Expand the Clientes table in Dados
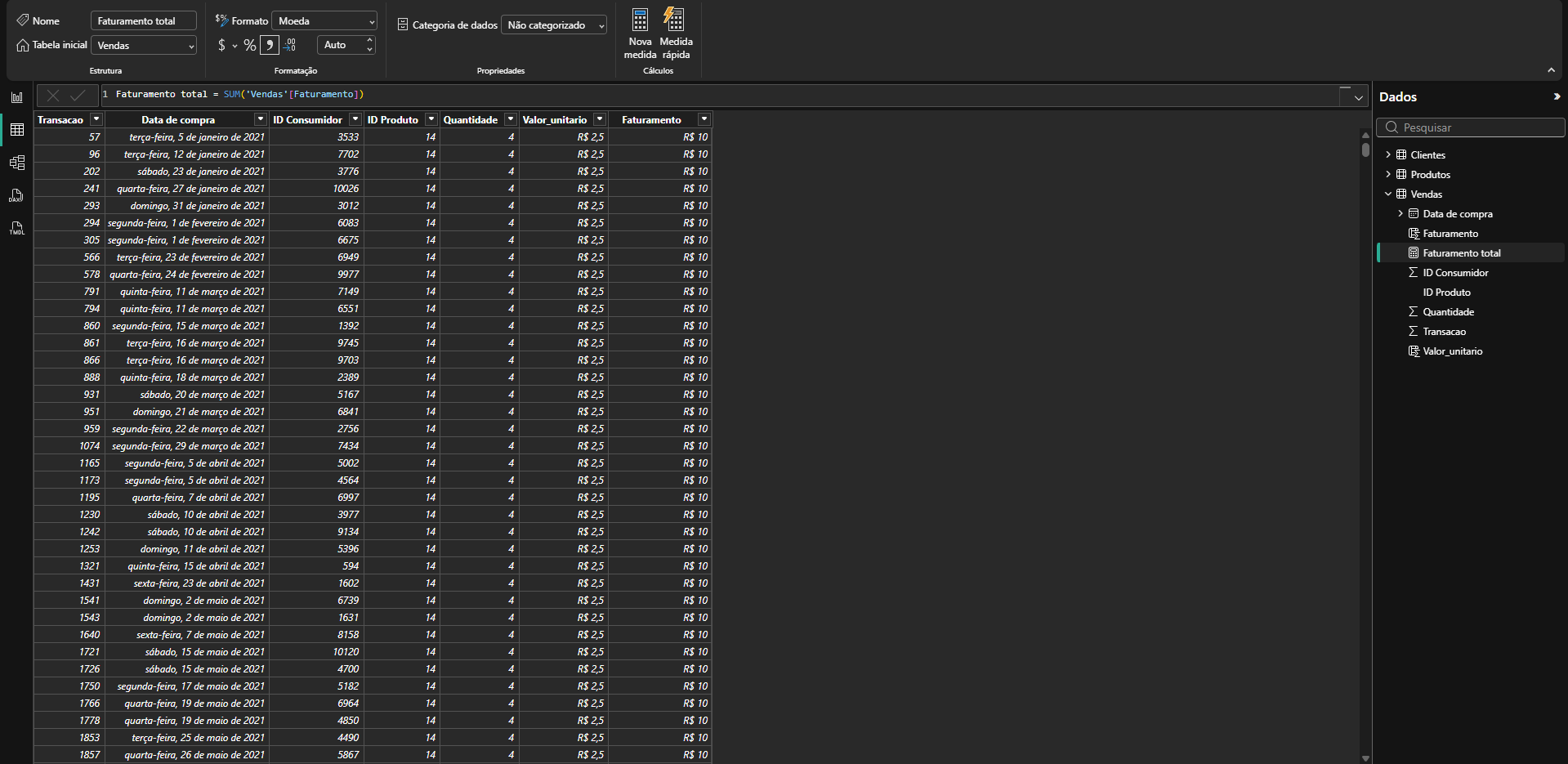The height and width of the screenshot is (764, 1568). (x=1387, y=155)
